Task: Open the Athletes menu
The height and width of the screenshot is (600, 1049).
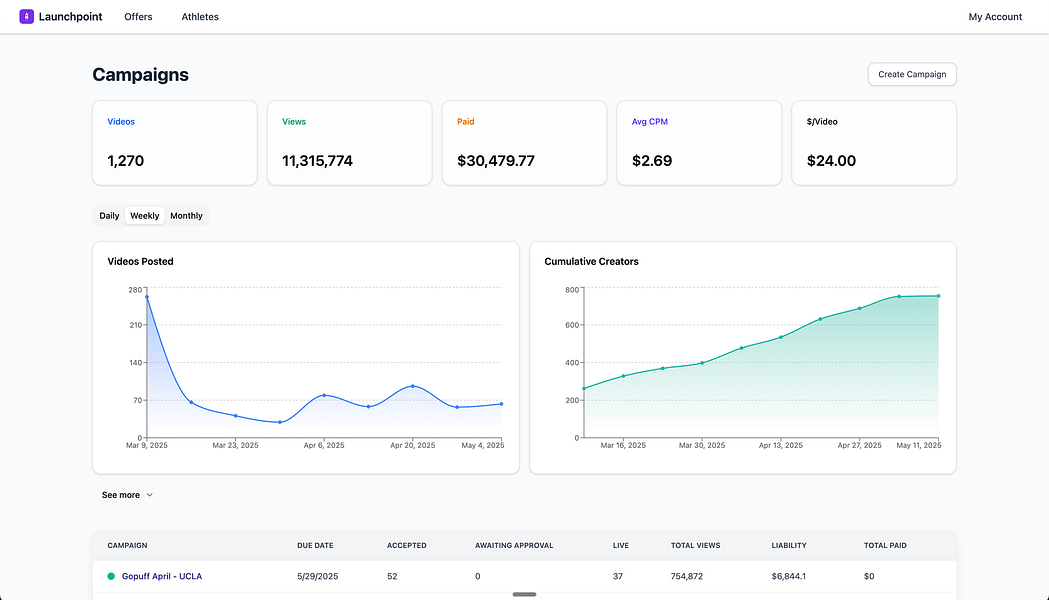Action: pyautogui.click(x=199, y=16)
